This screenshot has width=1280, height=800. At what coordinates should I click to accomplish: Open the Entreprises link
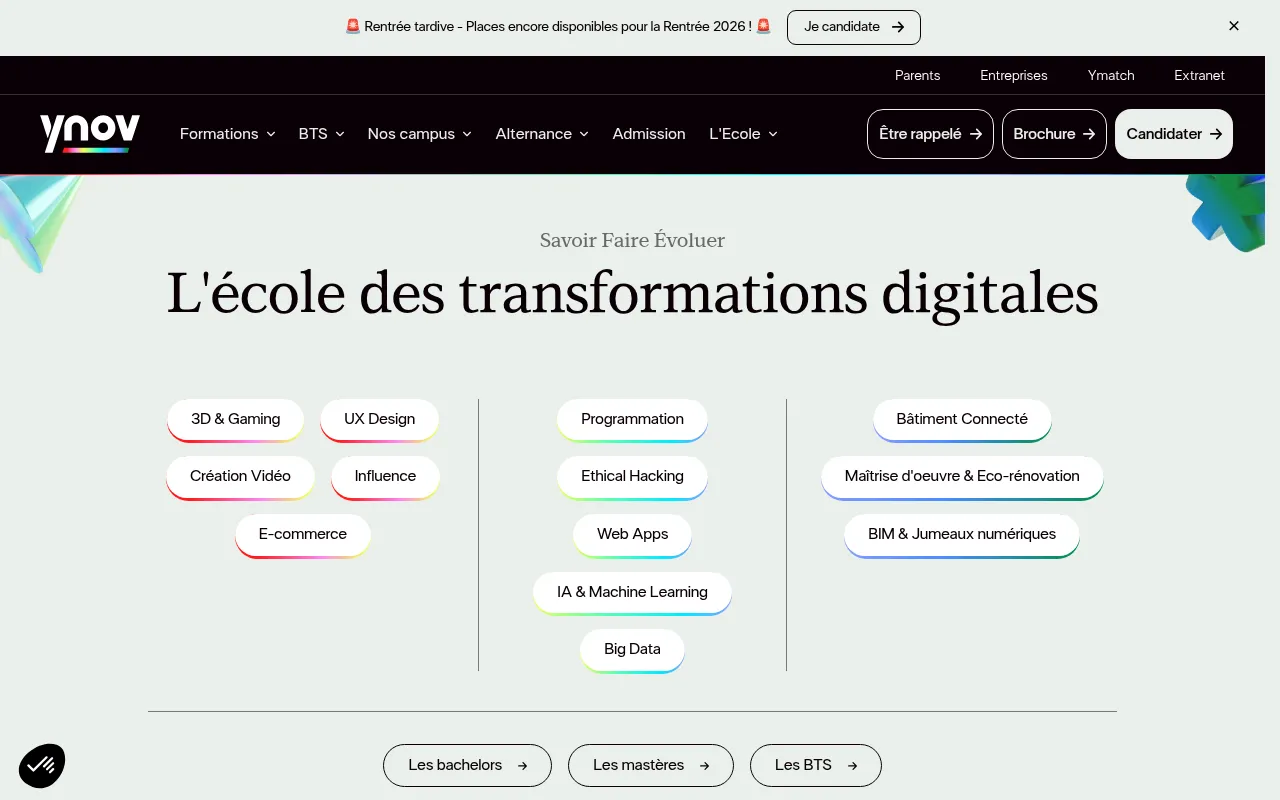tap(1014, 75)
